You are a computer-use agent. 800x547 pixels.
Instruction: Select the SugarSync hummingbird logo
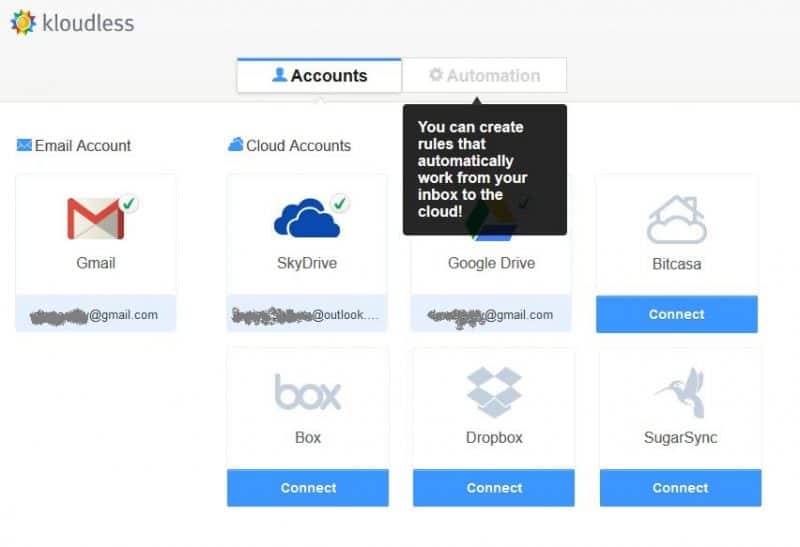click(681, 392)
